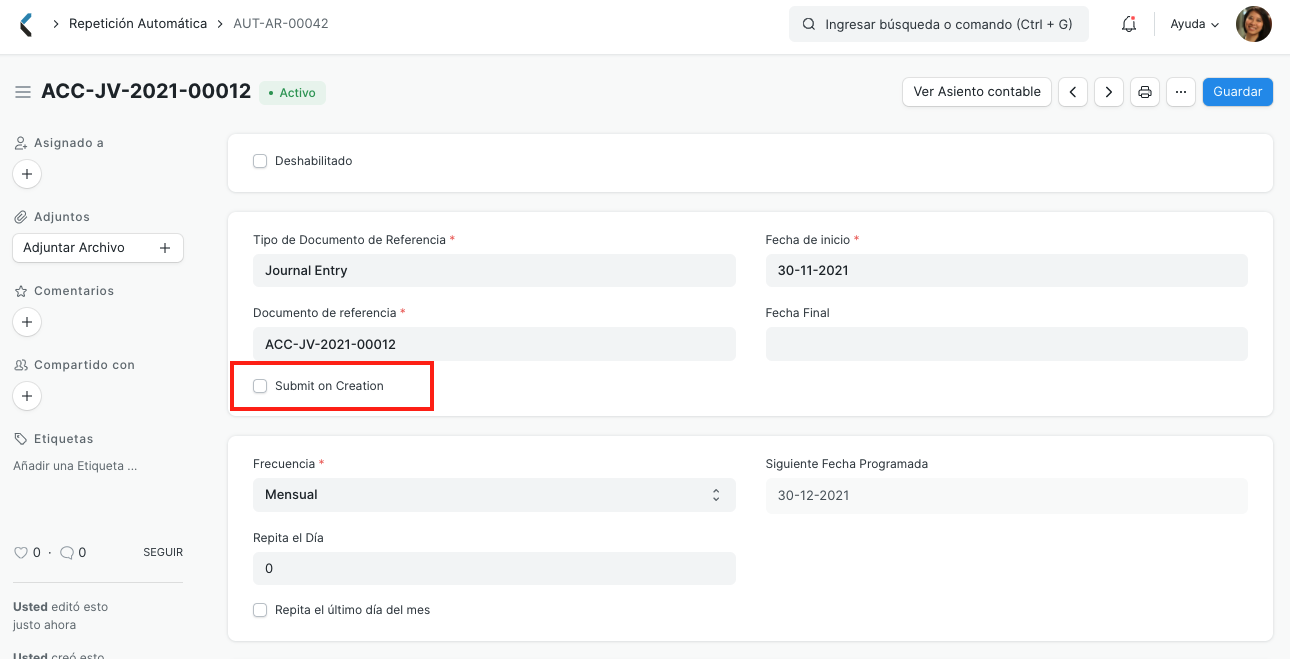Toggle the sidebar hamburger icon
The height and width of the screenshot is (659, 1290).
coord(22,92)
